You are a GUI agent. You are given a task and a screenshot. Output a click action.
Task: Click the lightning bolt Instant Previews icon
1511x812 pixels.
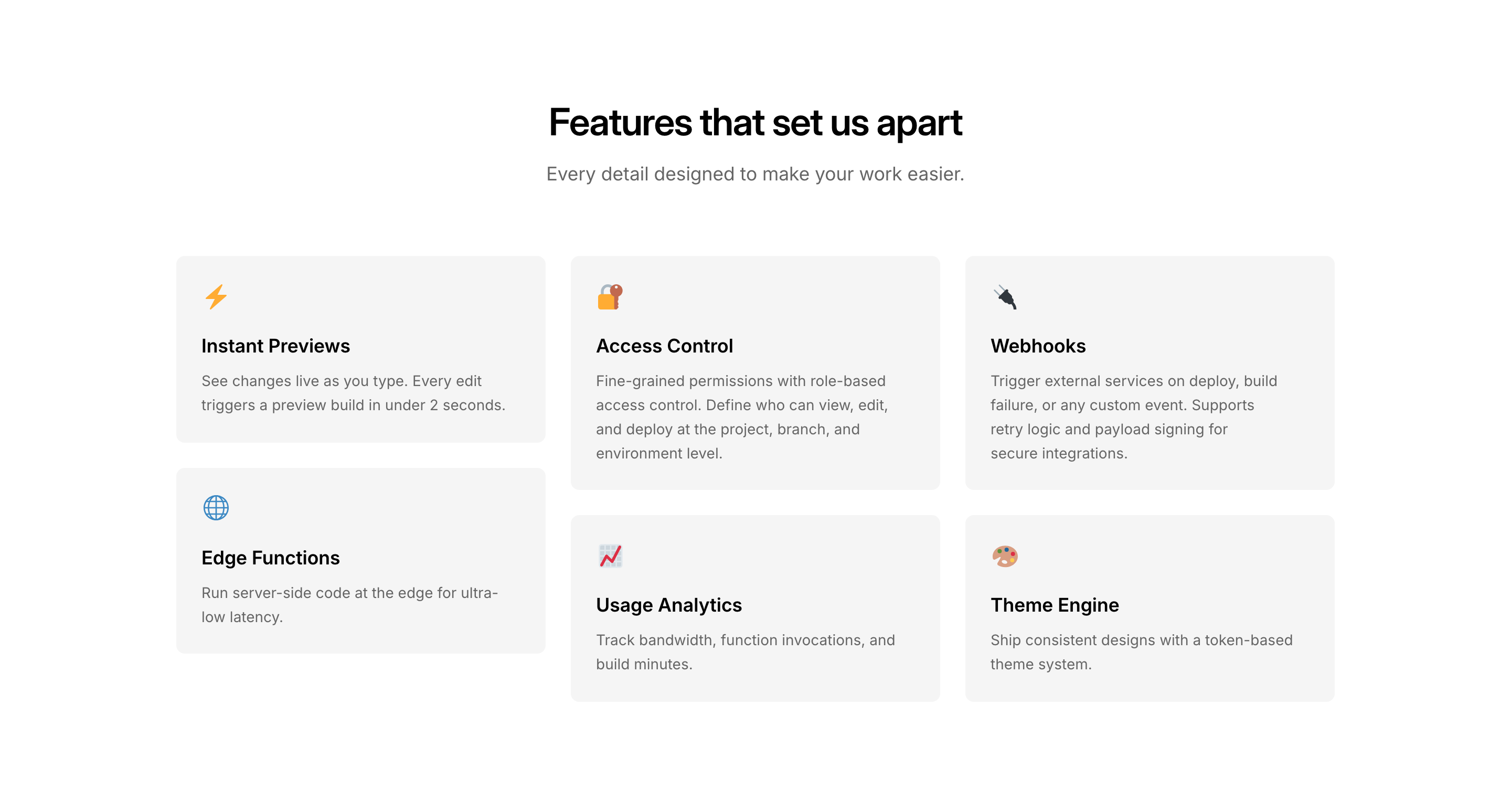(216, 297)
